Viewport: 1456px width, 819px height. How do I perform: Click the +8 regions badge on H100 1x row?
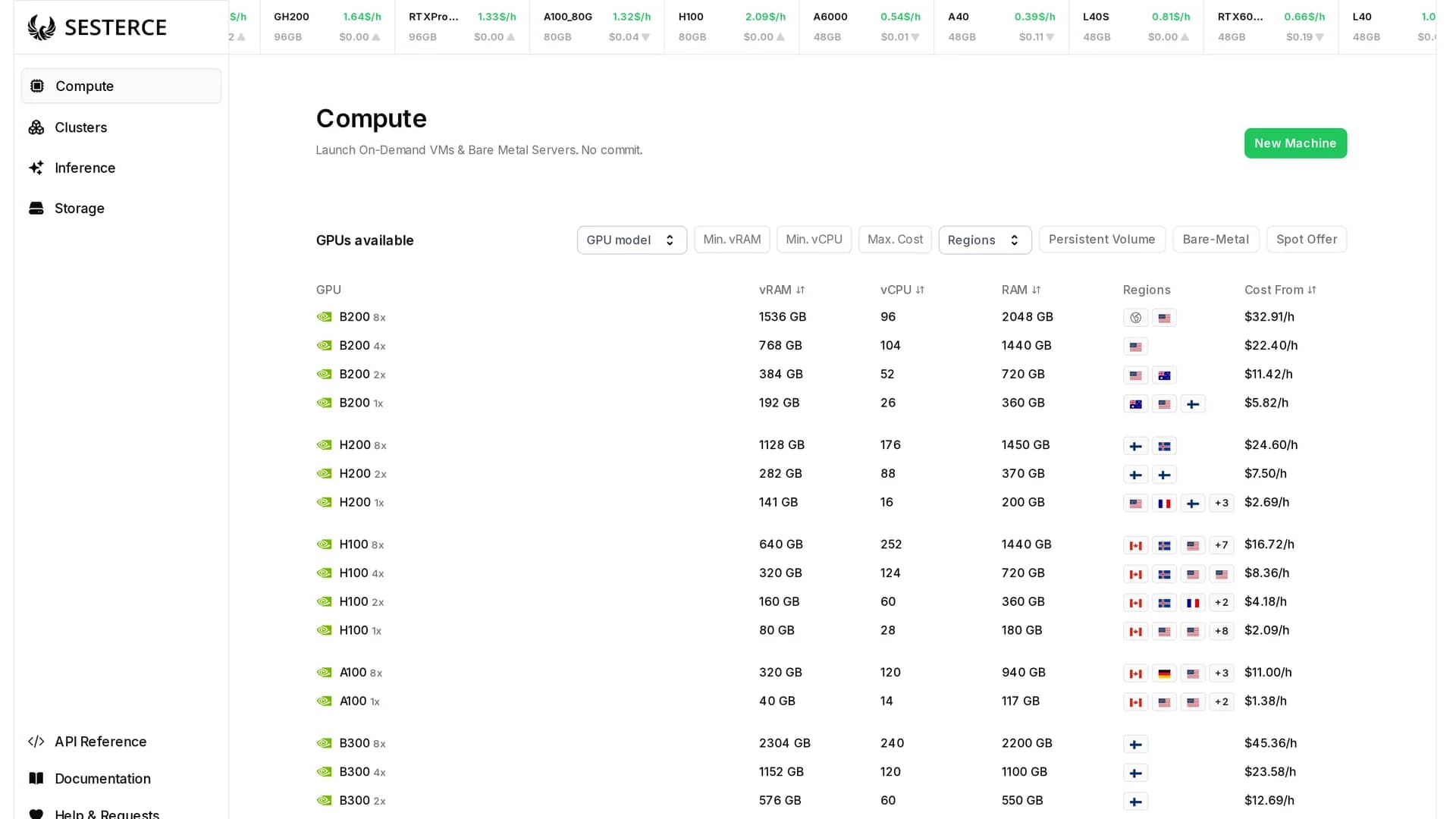pos(1222,631)
